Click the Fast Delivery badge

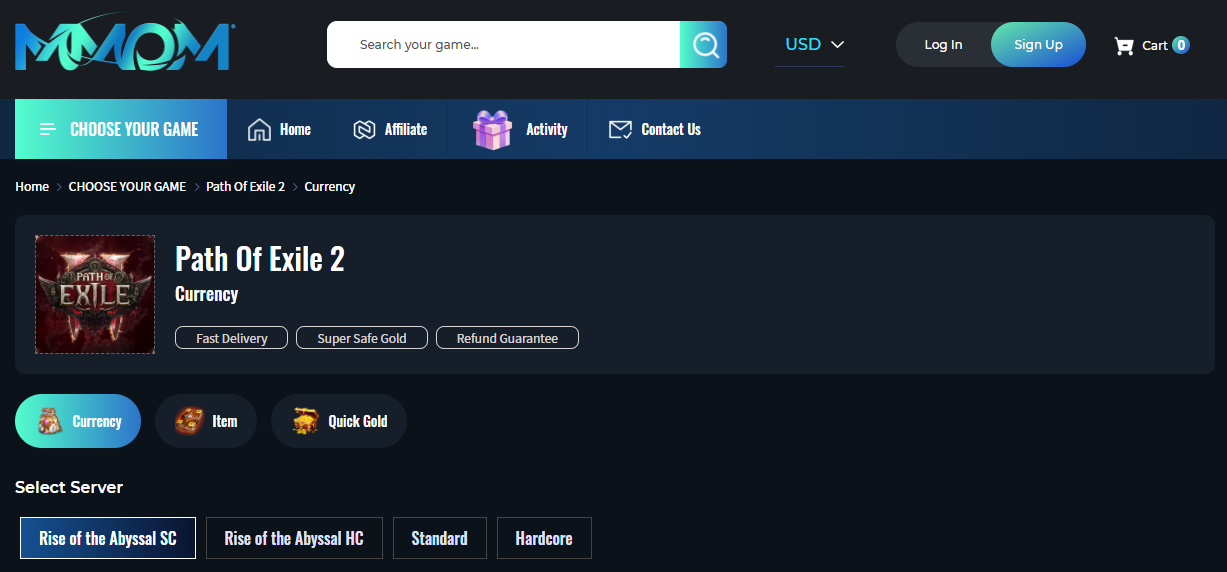point(232,338)
